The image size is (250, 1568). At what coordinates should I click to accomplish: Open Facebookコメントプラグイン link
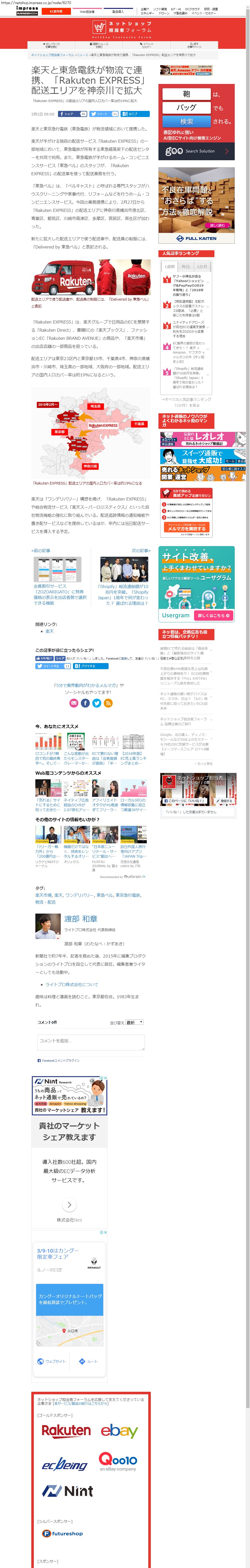pyautogui.click(x=60, y=1060)
